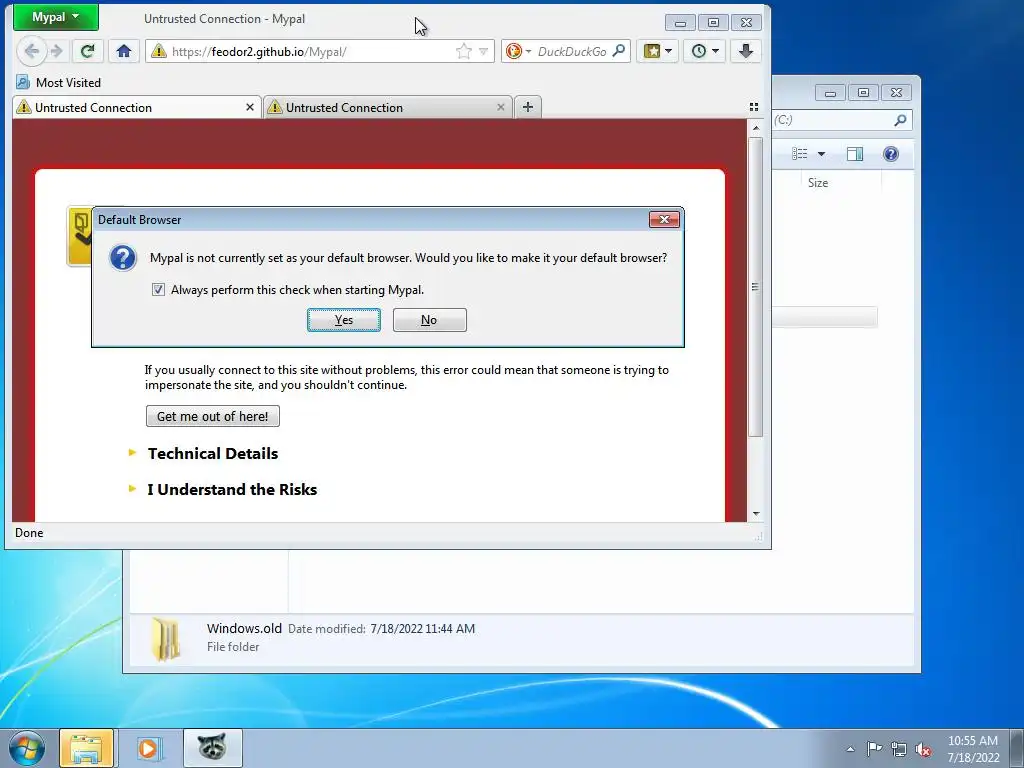This screenshot has width=1024, height=768.
Task: Open the tab groups grid icon
Action: pyautogui.click(x=754, y=107)
